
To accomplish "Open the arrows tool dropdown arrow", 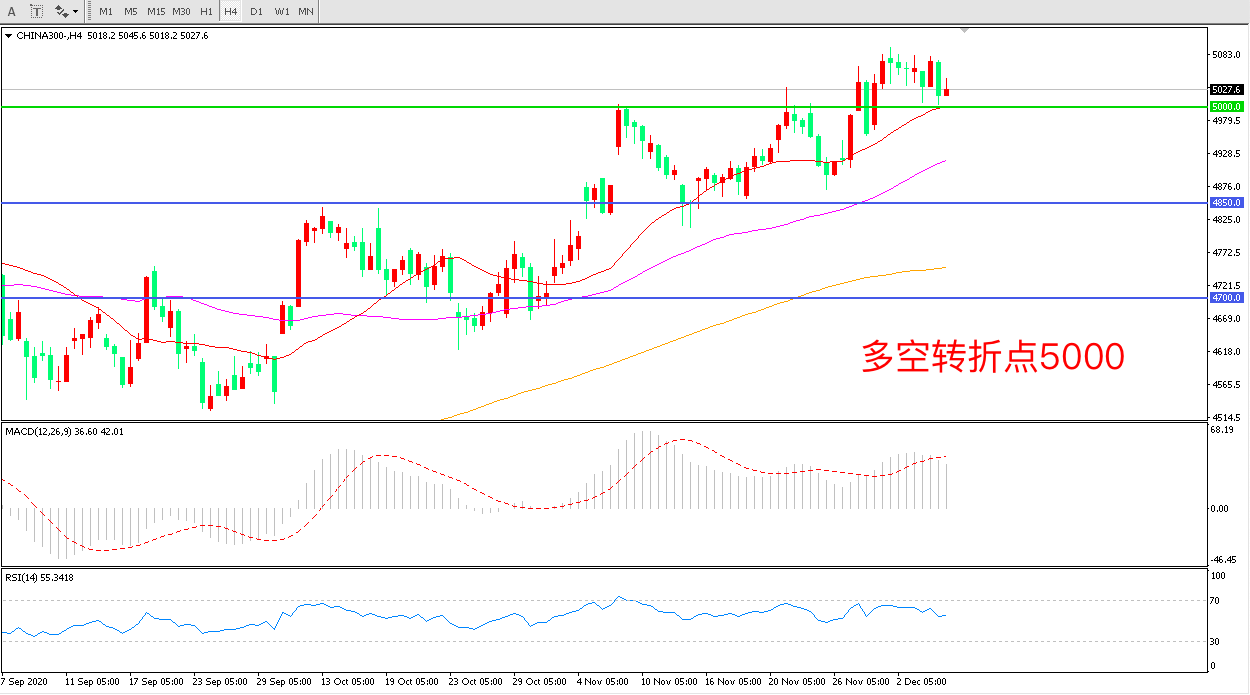I will [76, 12].
